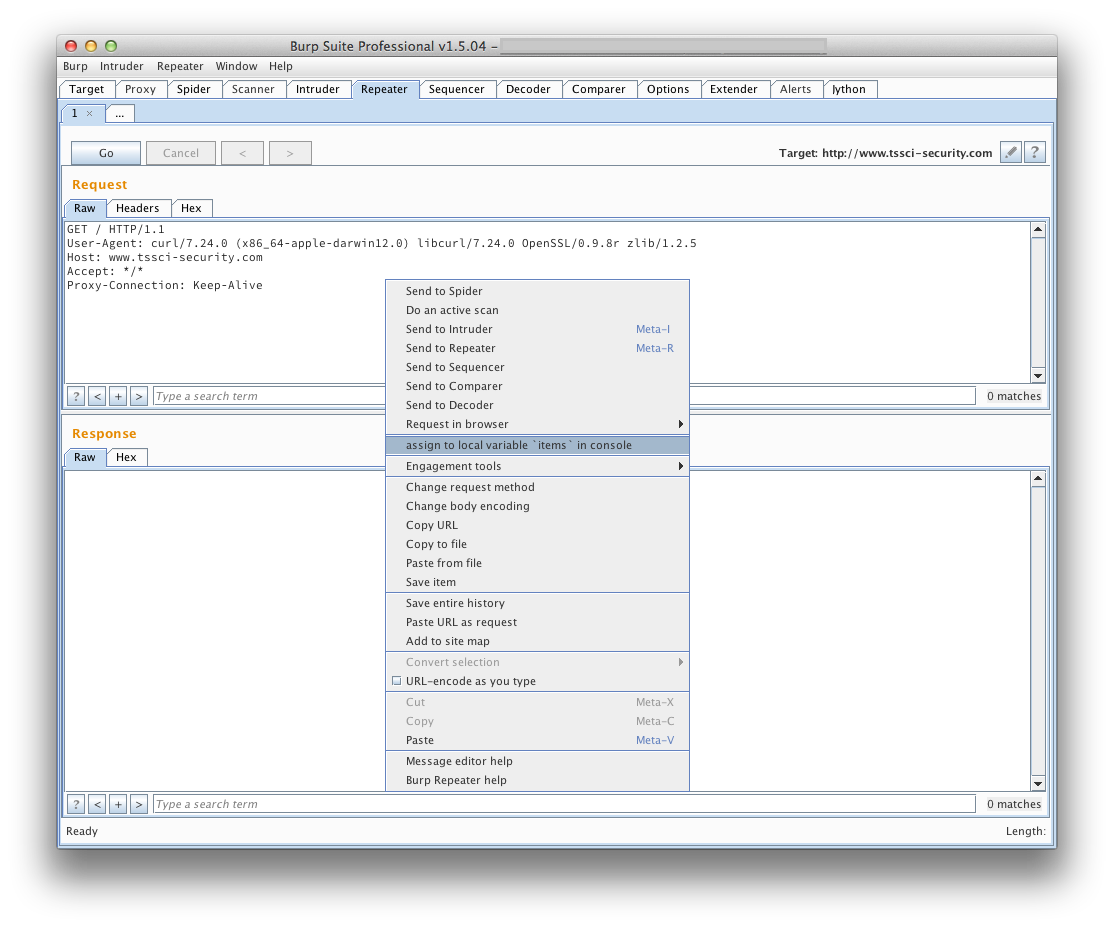Click the pencil edit target icon
This screenshot has width=1114, height=928.
[1010, 152]
